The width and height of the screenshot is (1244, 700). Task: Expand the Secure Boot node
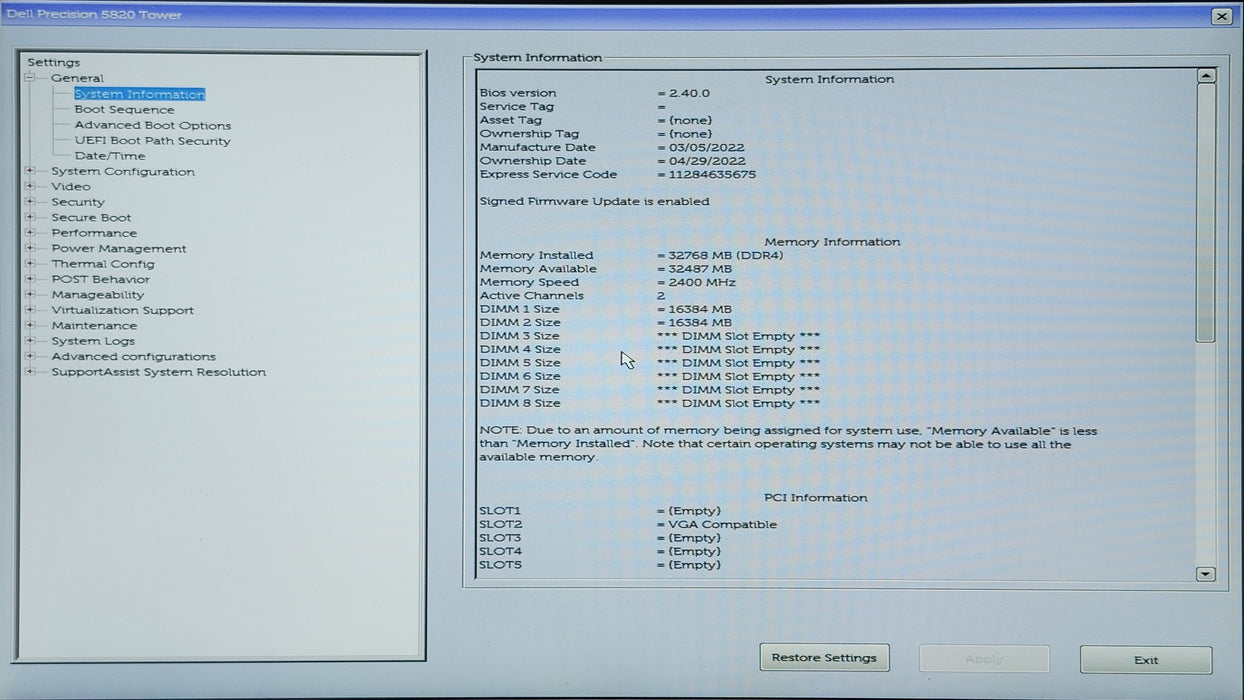coord(30,217)
